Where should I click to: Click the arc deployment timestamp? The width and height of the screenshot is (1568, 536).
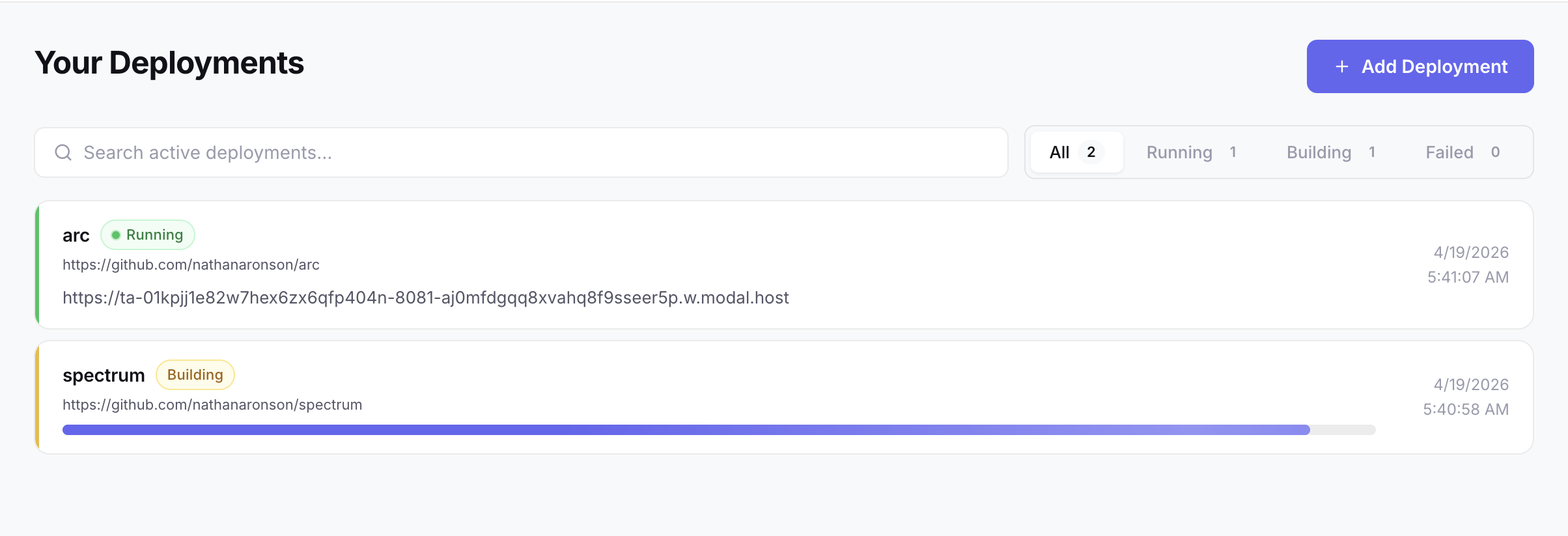[1468, 264]
